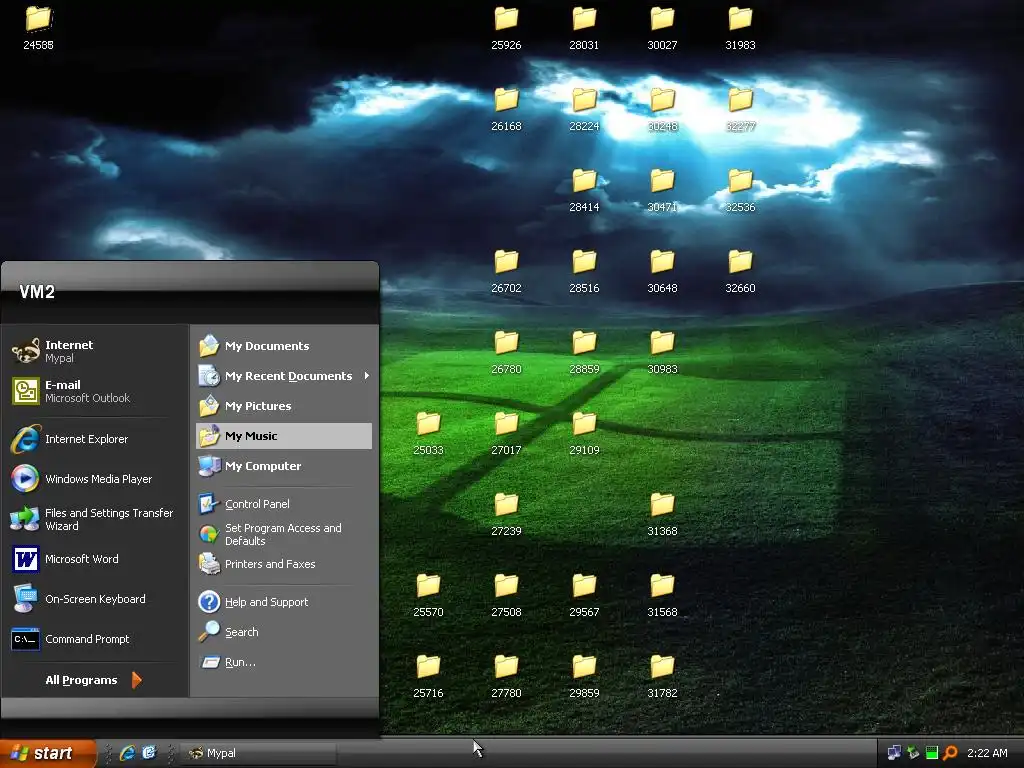Select desktop folder 32660
The height and width of the screenshot is (768, 1024).
740,270
